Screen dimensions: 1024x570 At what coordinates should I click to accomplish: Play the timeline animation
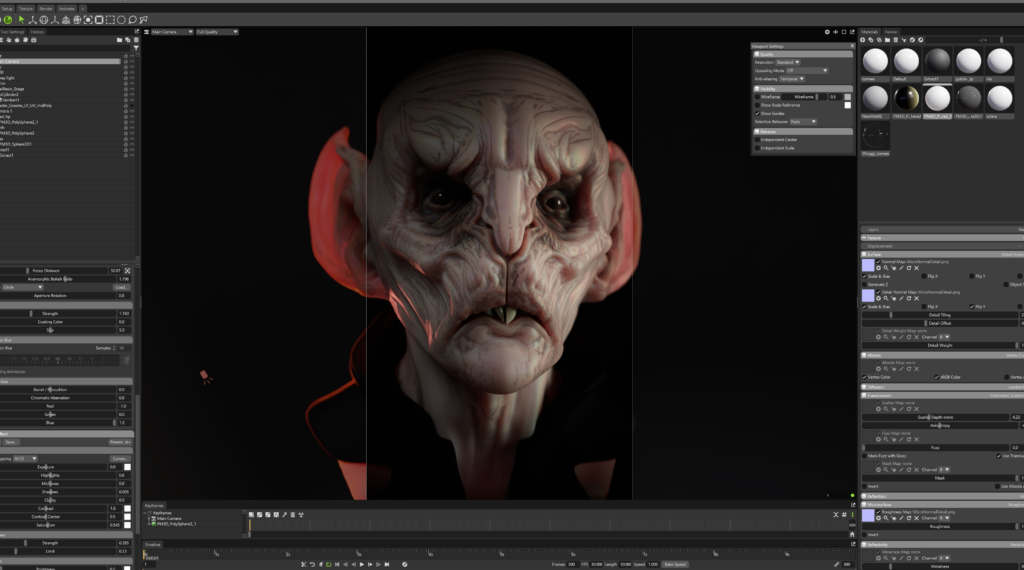(x=362, y=564)
